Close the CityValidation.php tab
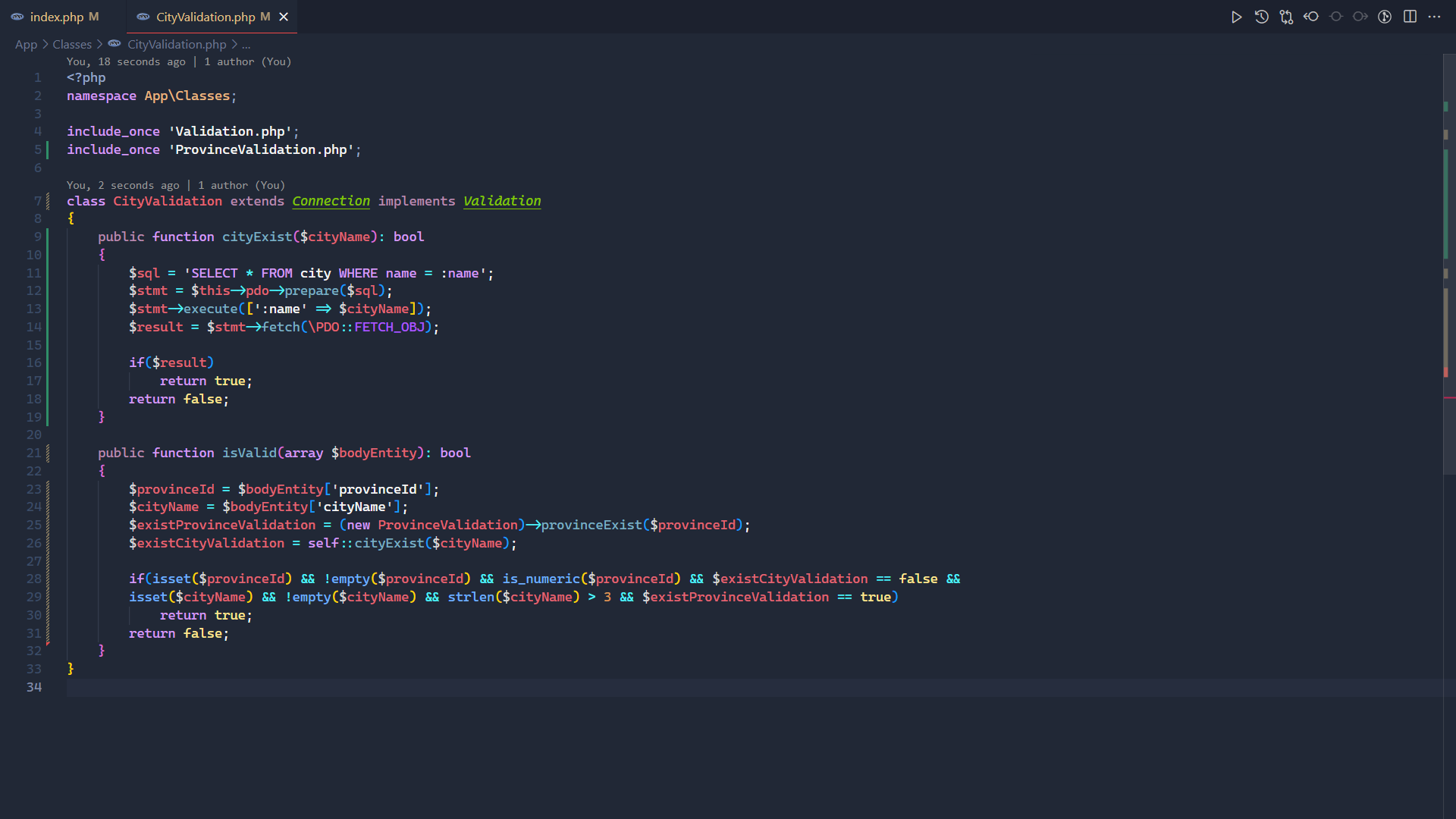 (284, 17)
